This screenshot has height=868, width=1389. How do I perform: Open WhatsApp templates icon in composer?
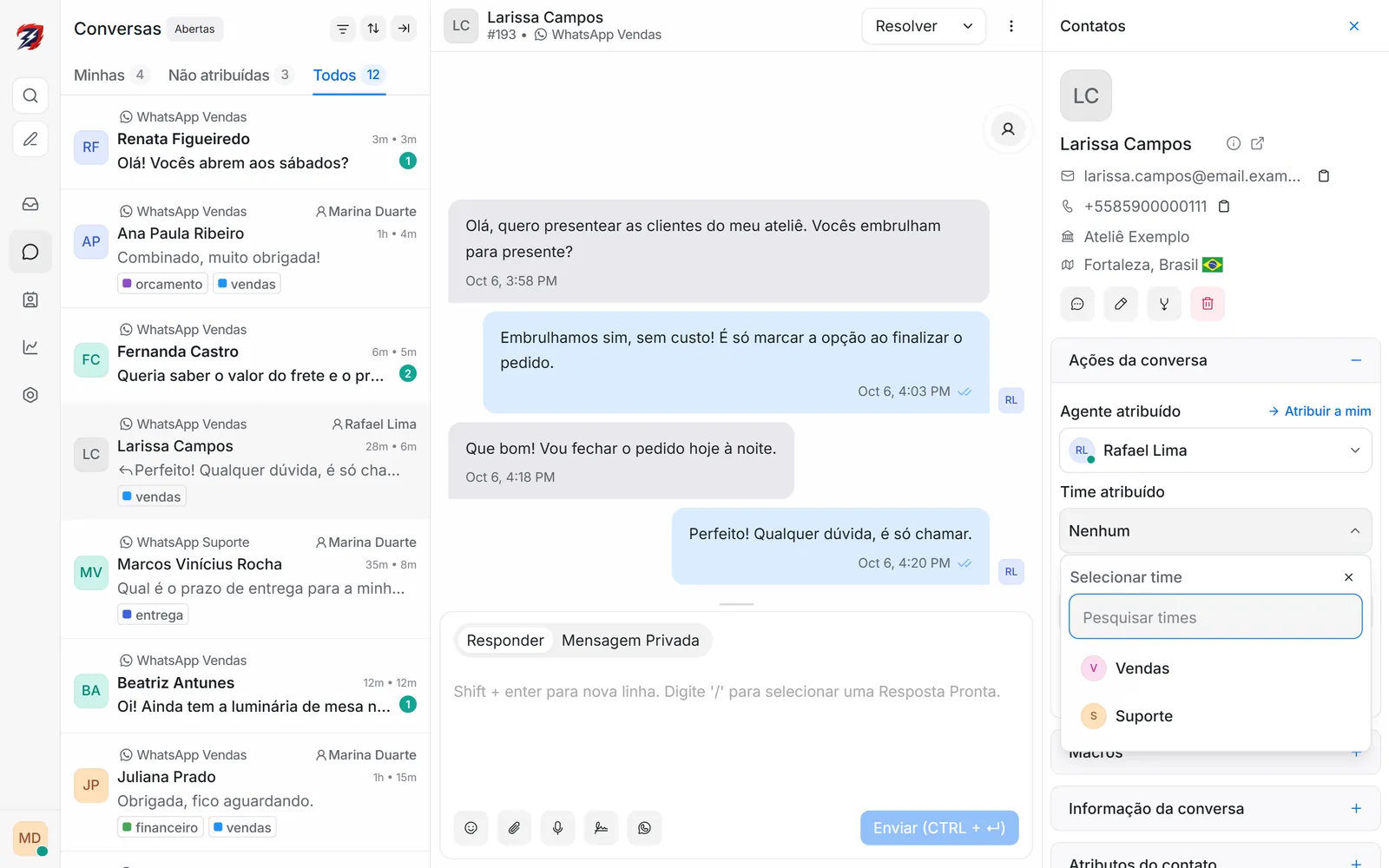point(644,828)
